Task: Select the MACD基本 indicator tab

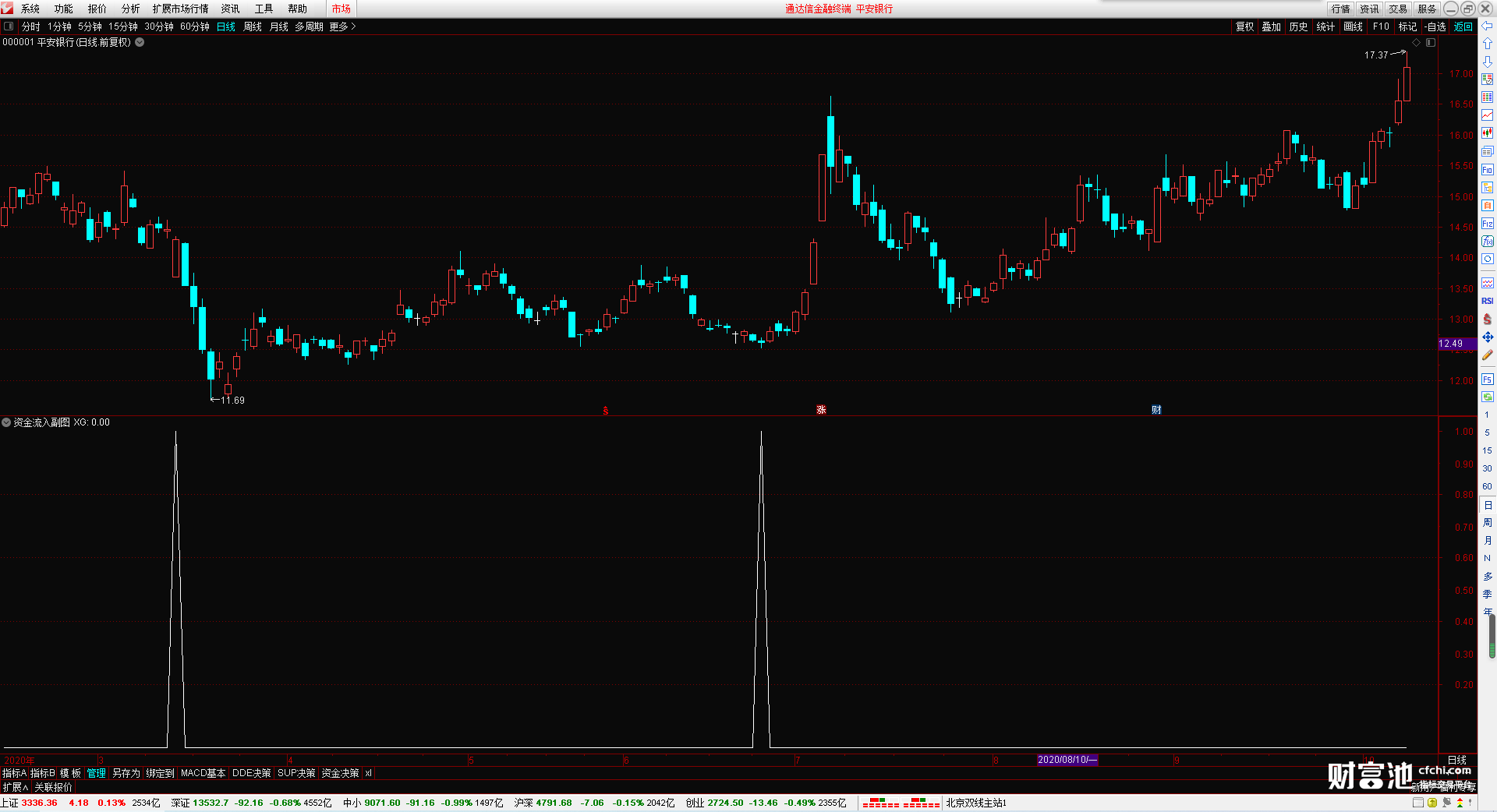Action: (203, 773)
